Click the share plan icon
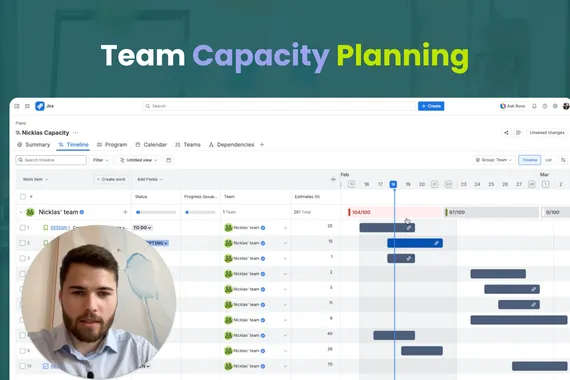The width and height of the screenshot is (570, 380). click(x=506, y=133)
